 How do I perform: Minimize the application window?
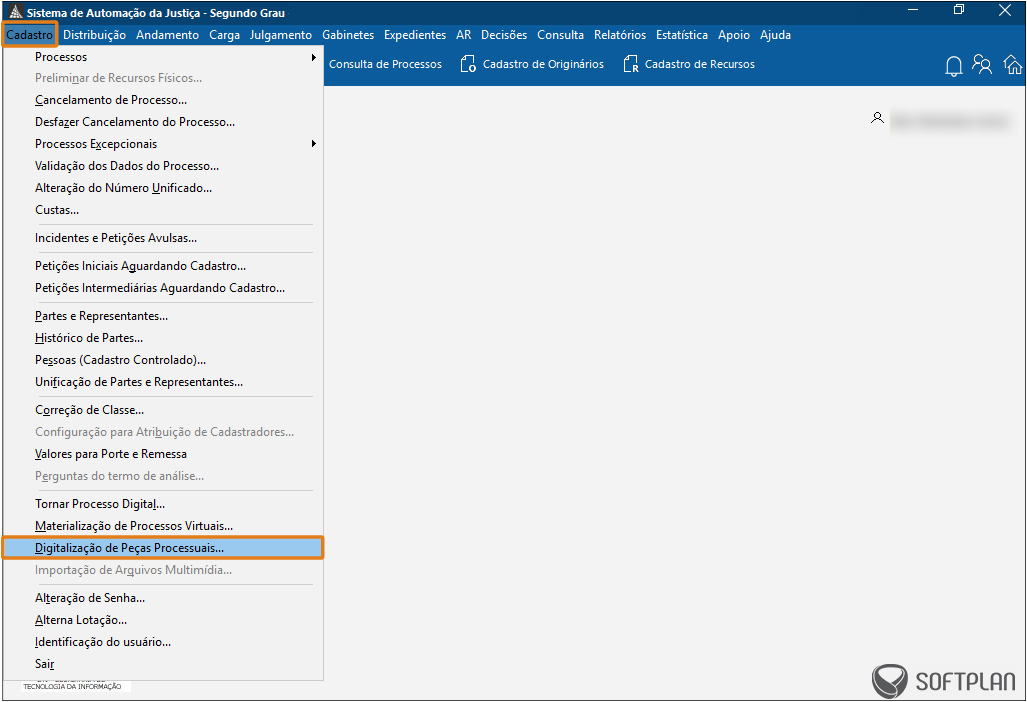pyautogui.click(x=913, y=10)
